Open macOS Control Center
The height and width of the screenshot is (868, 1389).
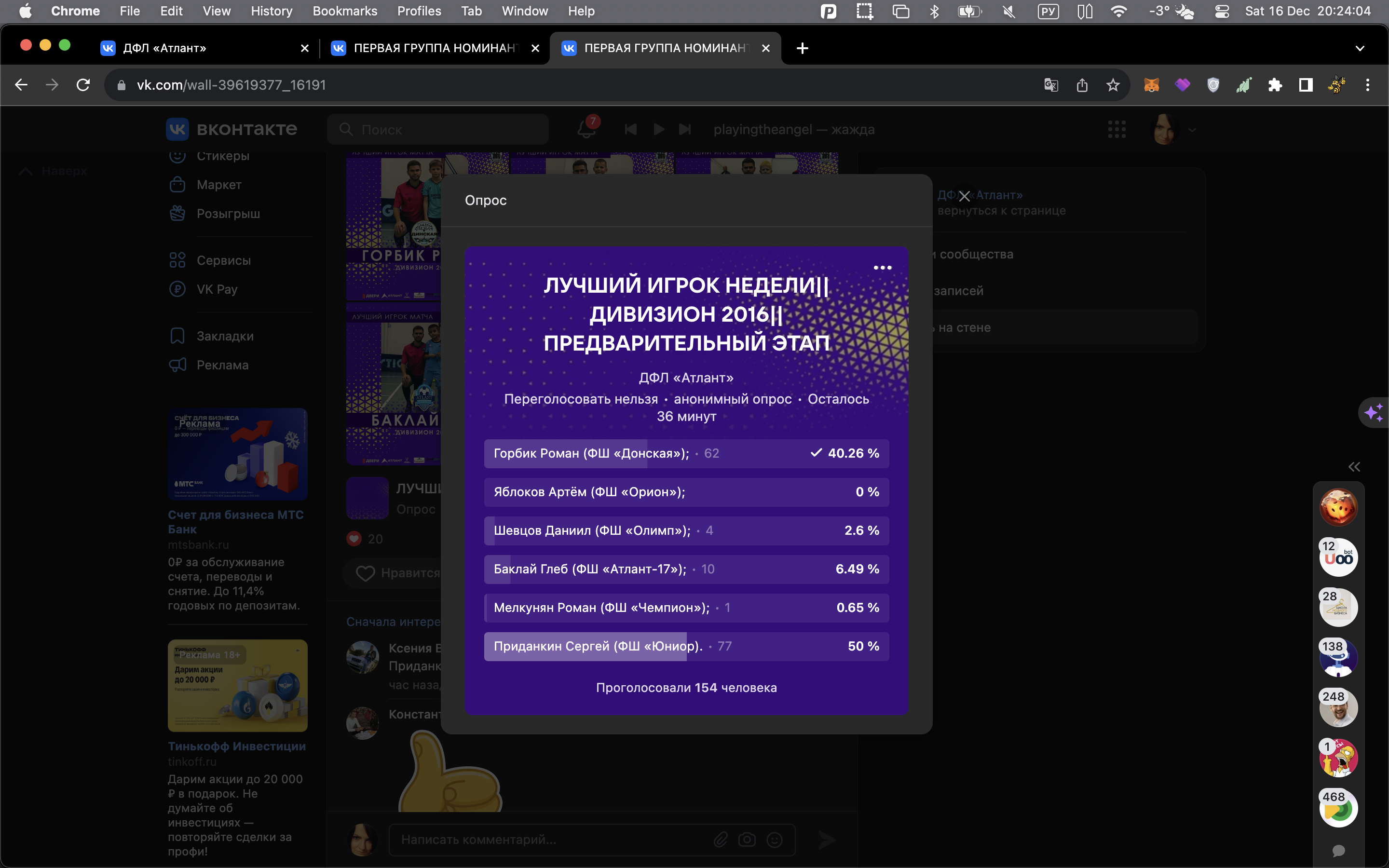[1222, 11]
